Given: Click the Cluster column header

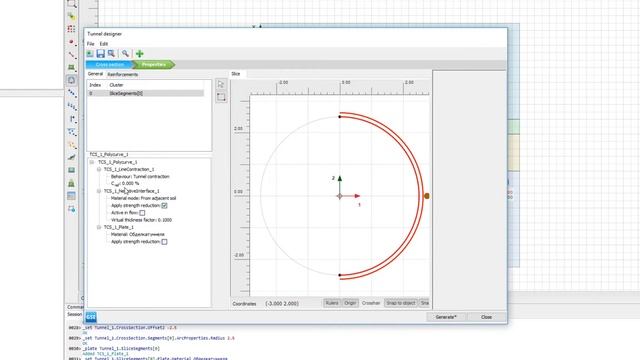Looking at the screenshot, I should click(x=116, y=85).
